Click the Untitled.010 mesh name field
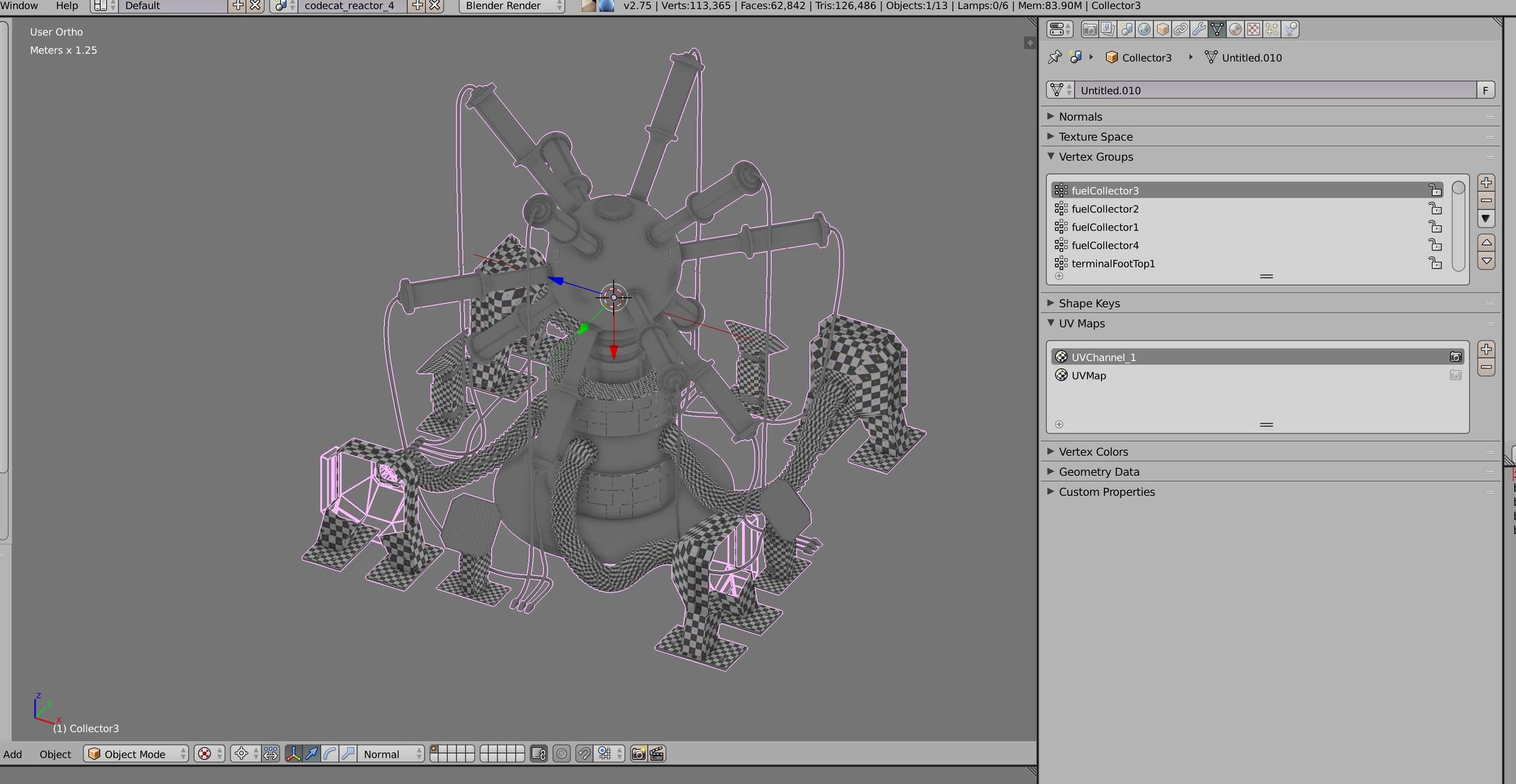 click(1275, 90)
